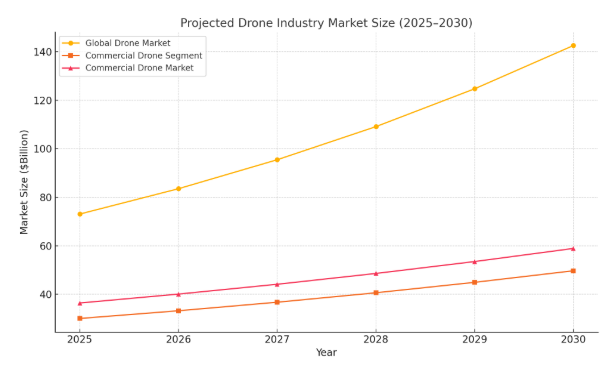Click the y-axis label 'Market Size ($Billion)'
609x366 pixels.
coord(24,182)
